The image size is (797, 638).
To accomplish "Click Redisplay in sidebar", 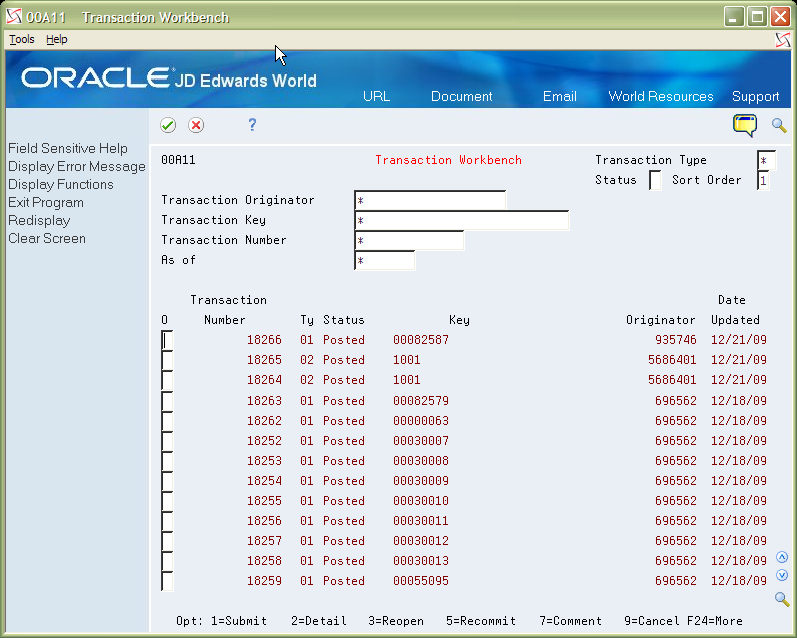I will coord(39,221).
